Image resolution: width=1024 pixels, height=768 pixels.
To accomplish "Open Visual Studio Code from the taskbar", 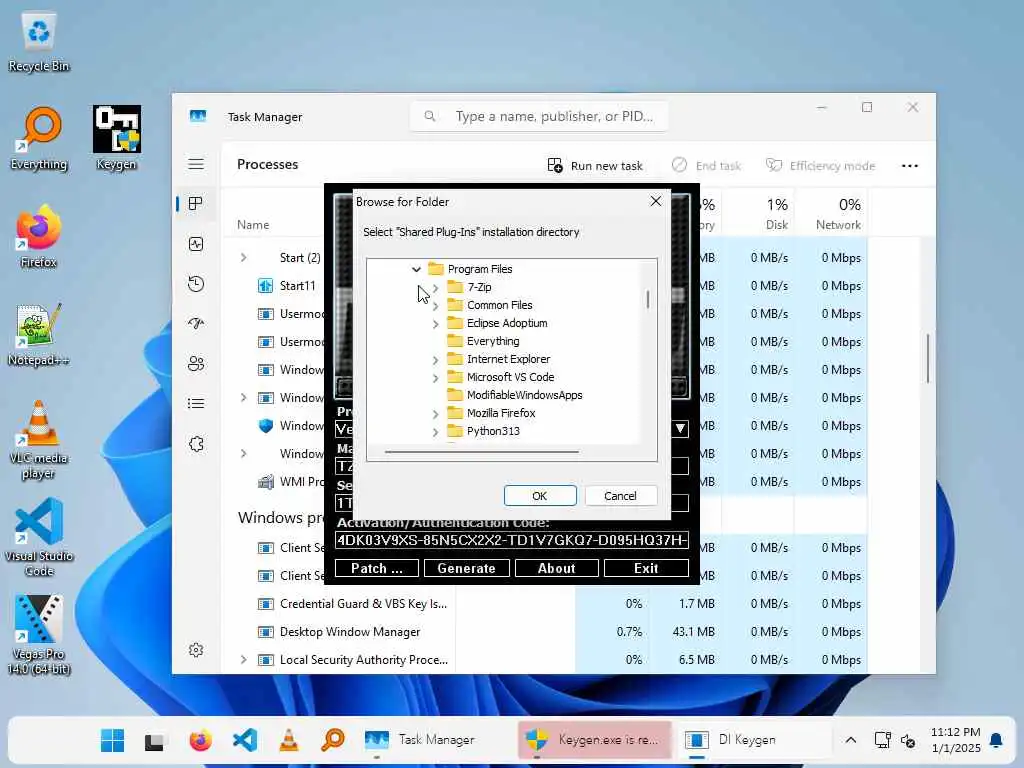I will (x=245, y=740).
